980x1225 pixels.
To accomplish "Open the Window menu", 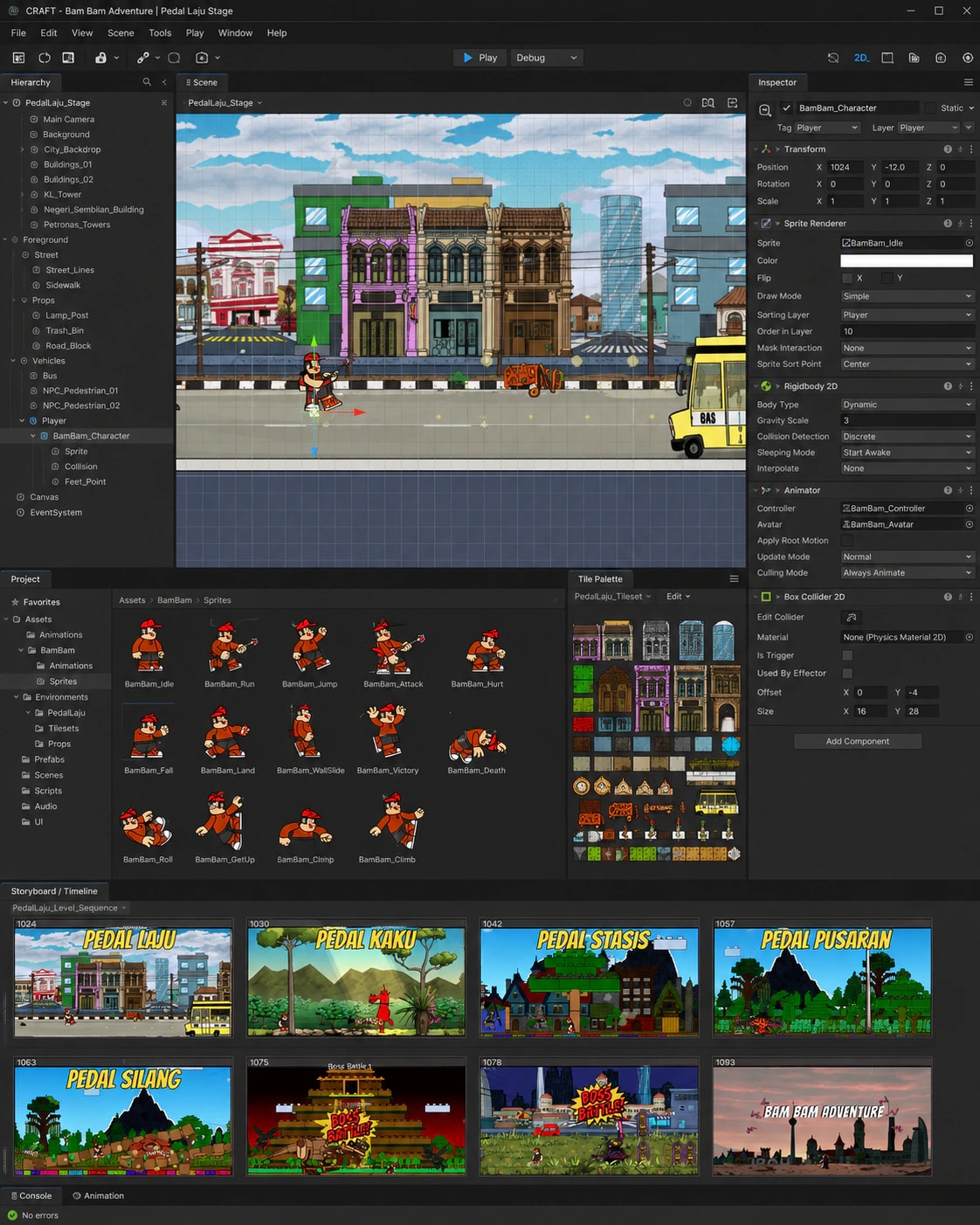I will [x=235, y=33].
